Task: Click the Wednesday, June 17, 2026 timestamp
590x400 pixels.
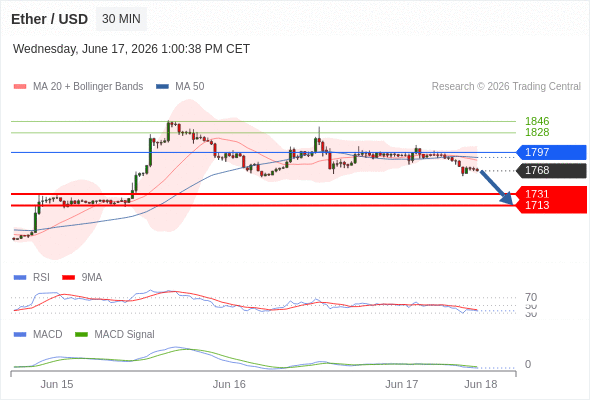Action: (x=131, y=49)
